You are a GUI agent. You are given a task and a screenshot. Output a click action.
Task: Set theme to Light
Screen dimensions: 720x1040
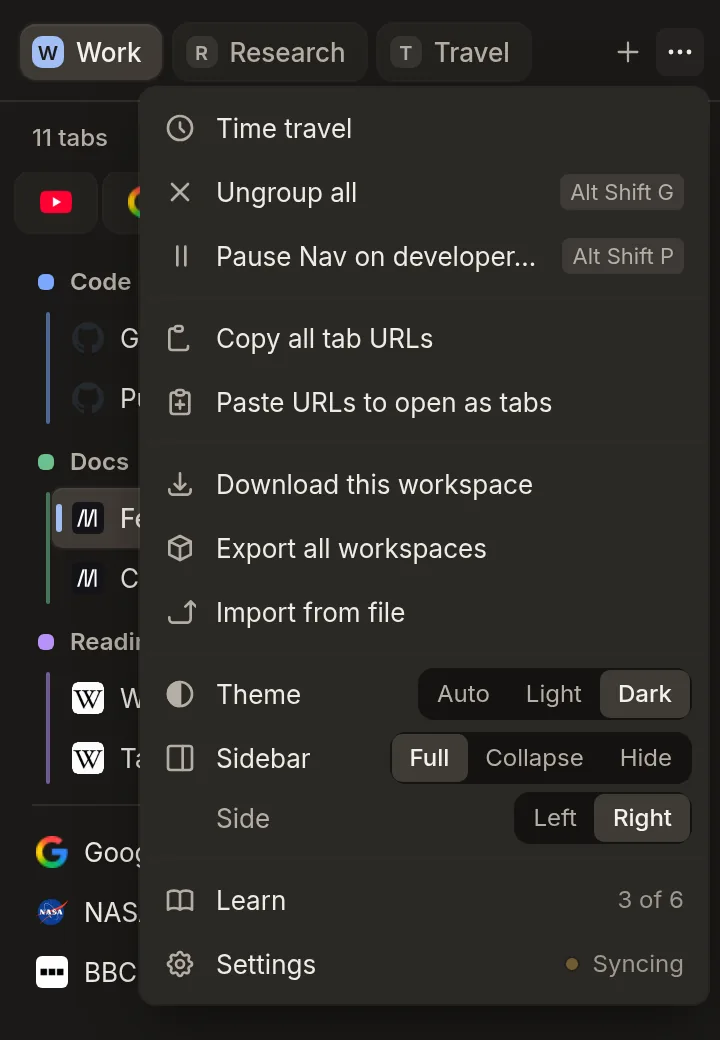pyautogui.click(x=554, y=694)
